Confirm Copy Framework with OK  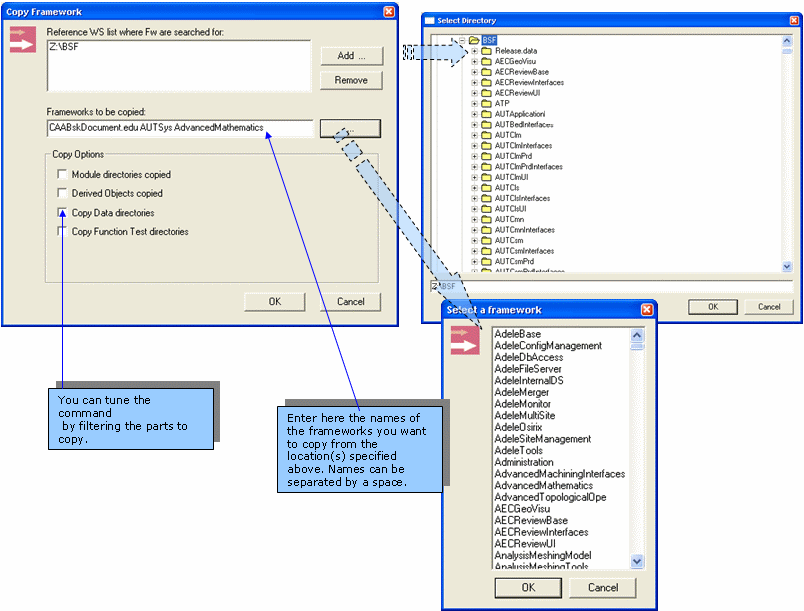click(275, 301)
